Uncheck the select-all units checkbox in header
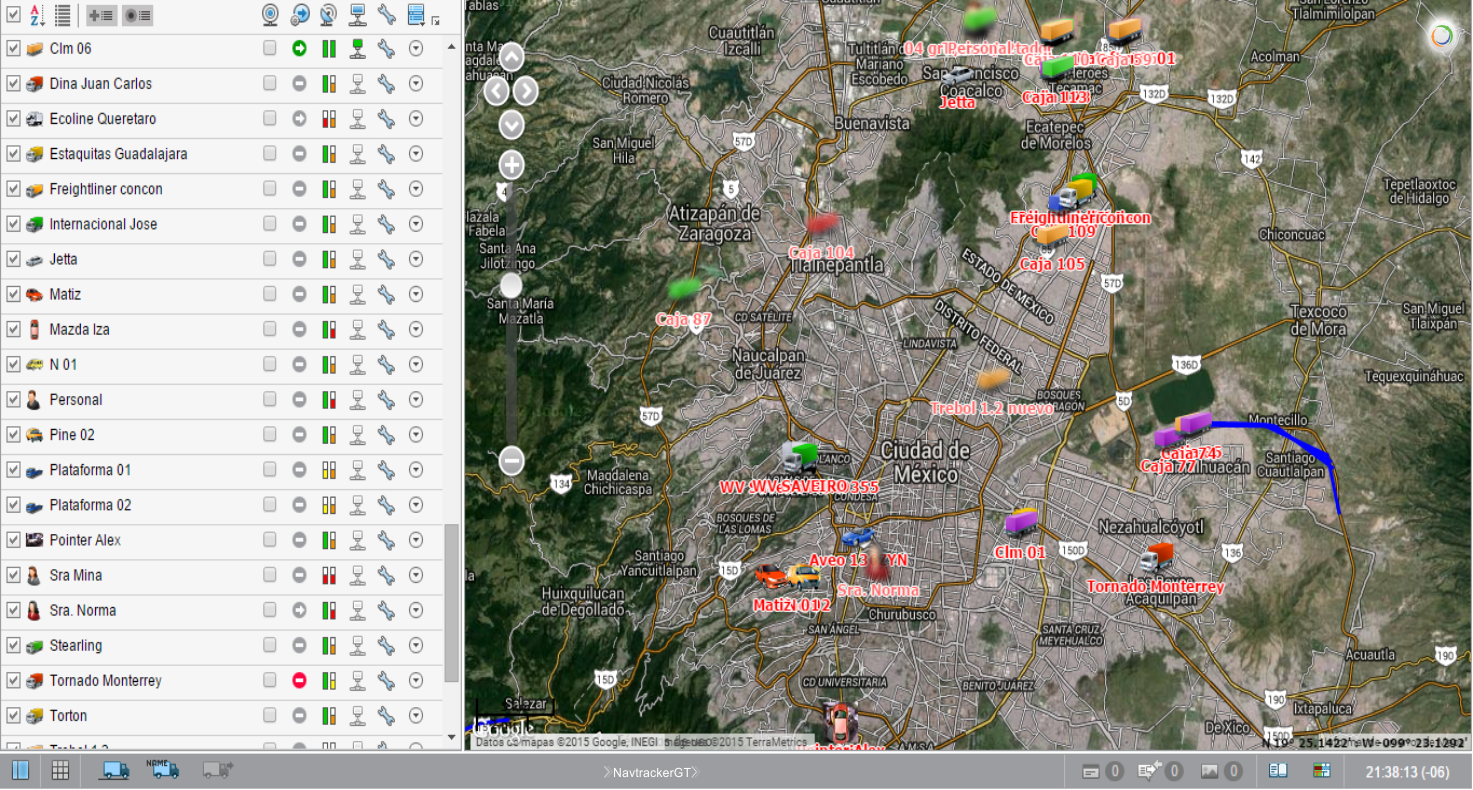The image size is (1473, 790). coord(13,15)
